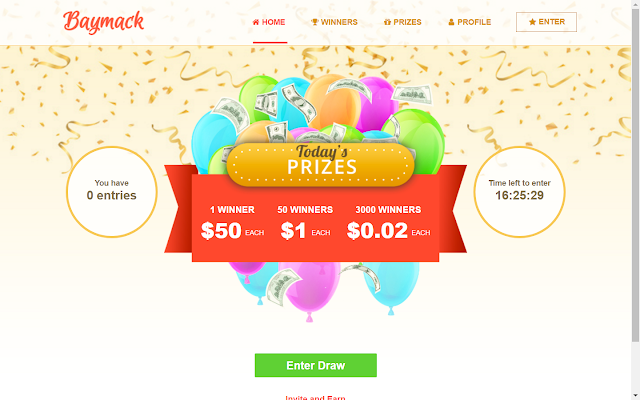Select the $1 fifty winners prize
Viewport: 640px width, 400px height.
click(305, 224)
